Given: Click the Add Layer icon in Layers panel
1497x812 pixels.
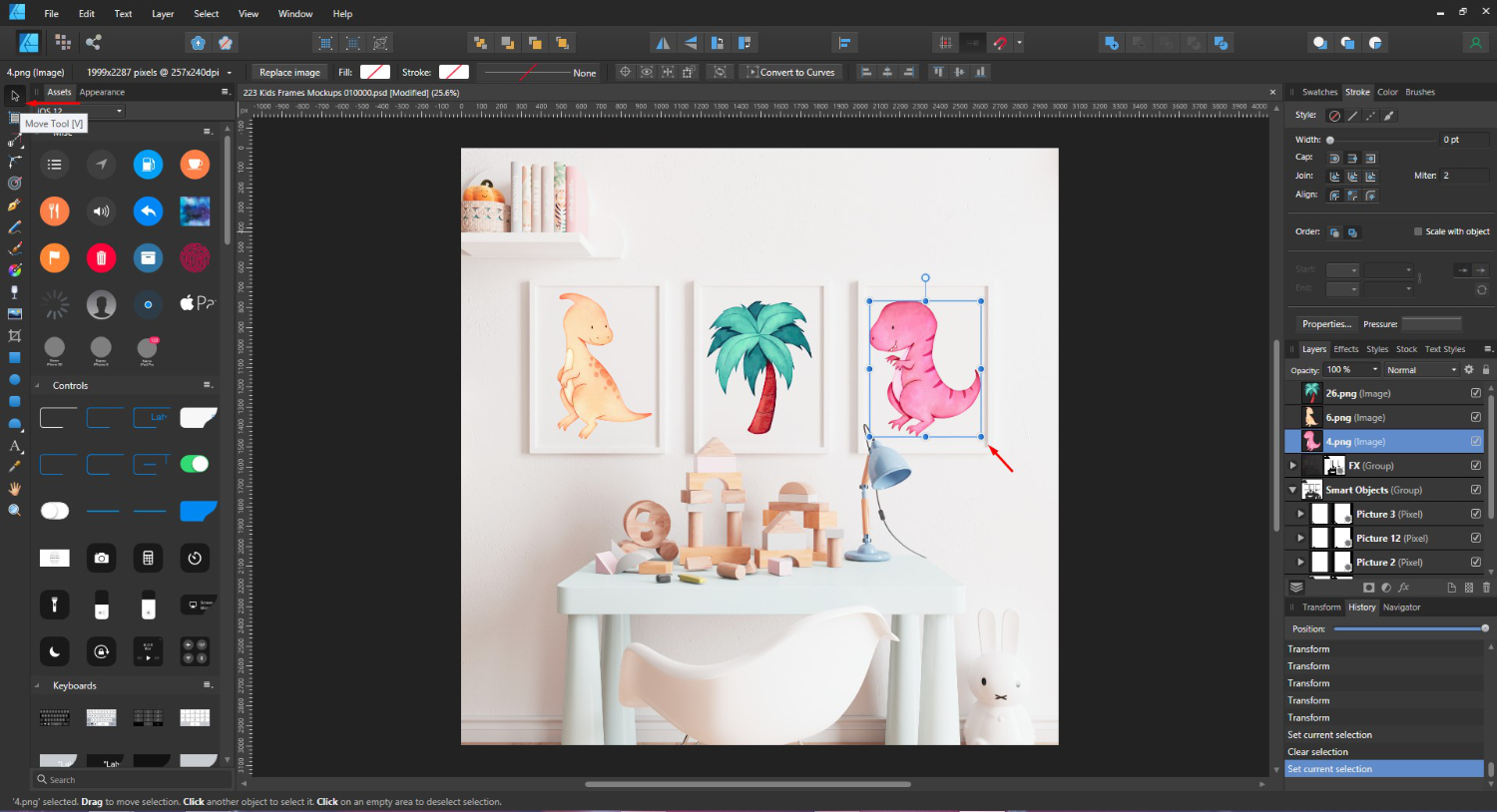Looking at the screenshot, I should point(1452,588).
